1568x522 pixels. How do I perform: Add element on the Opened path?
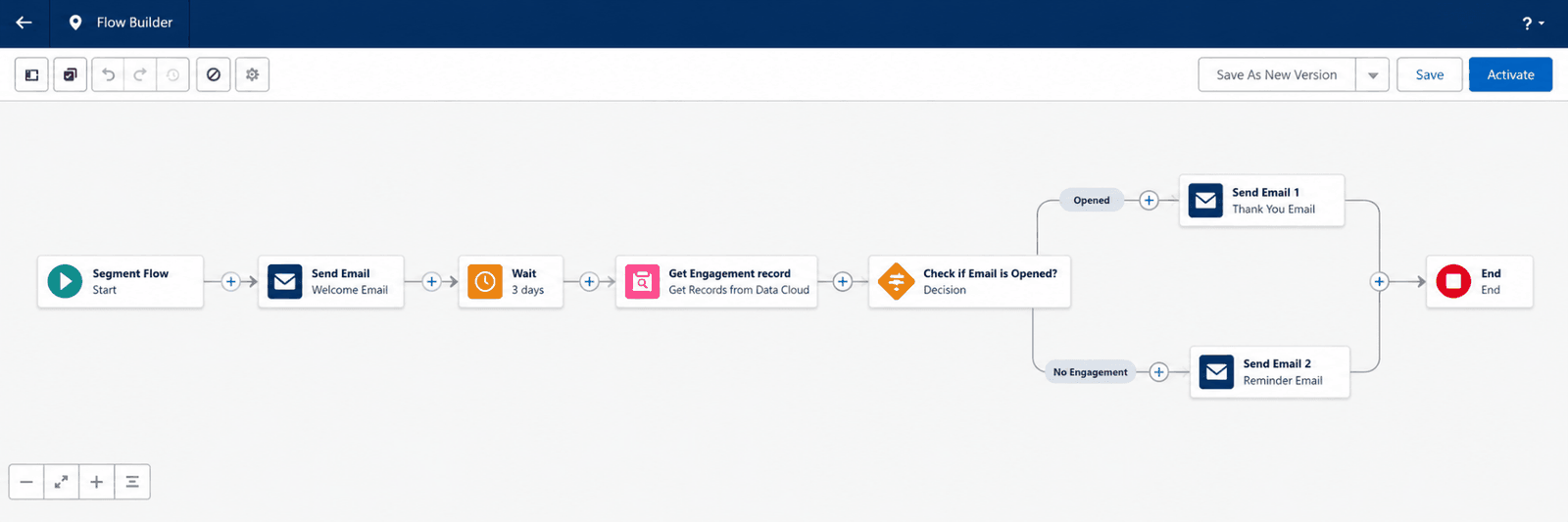pos(1149,200)
